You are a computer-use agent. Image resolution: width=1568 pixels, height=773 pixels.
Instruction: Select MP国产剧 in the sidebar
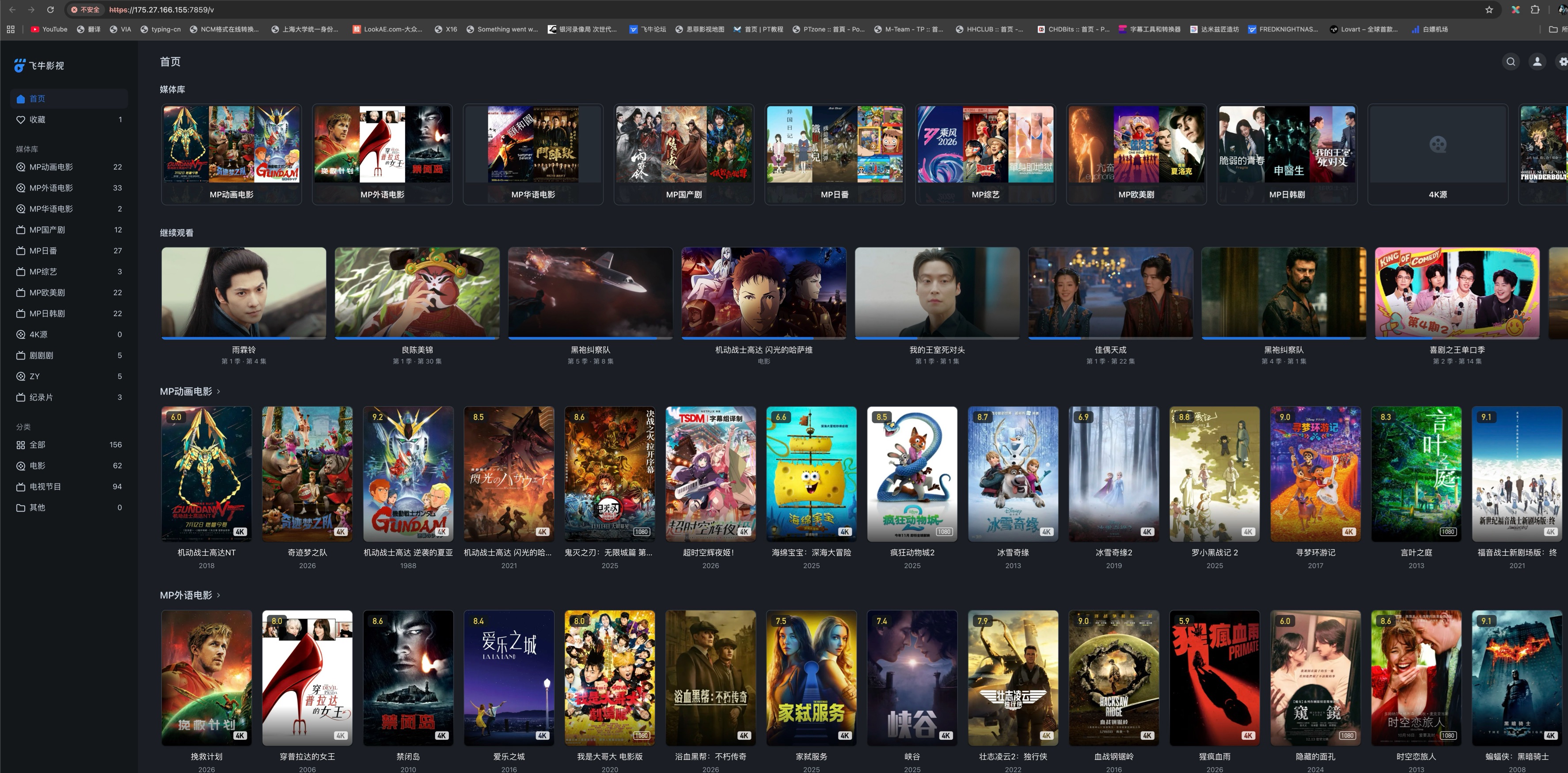[69, 229]
